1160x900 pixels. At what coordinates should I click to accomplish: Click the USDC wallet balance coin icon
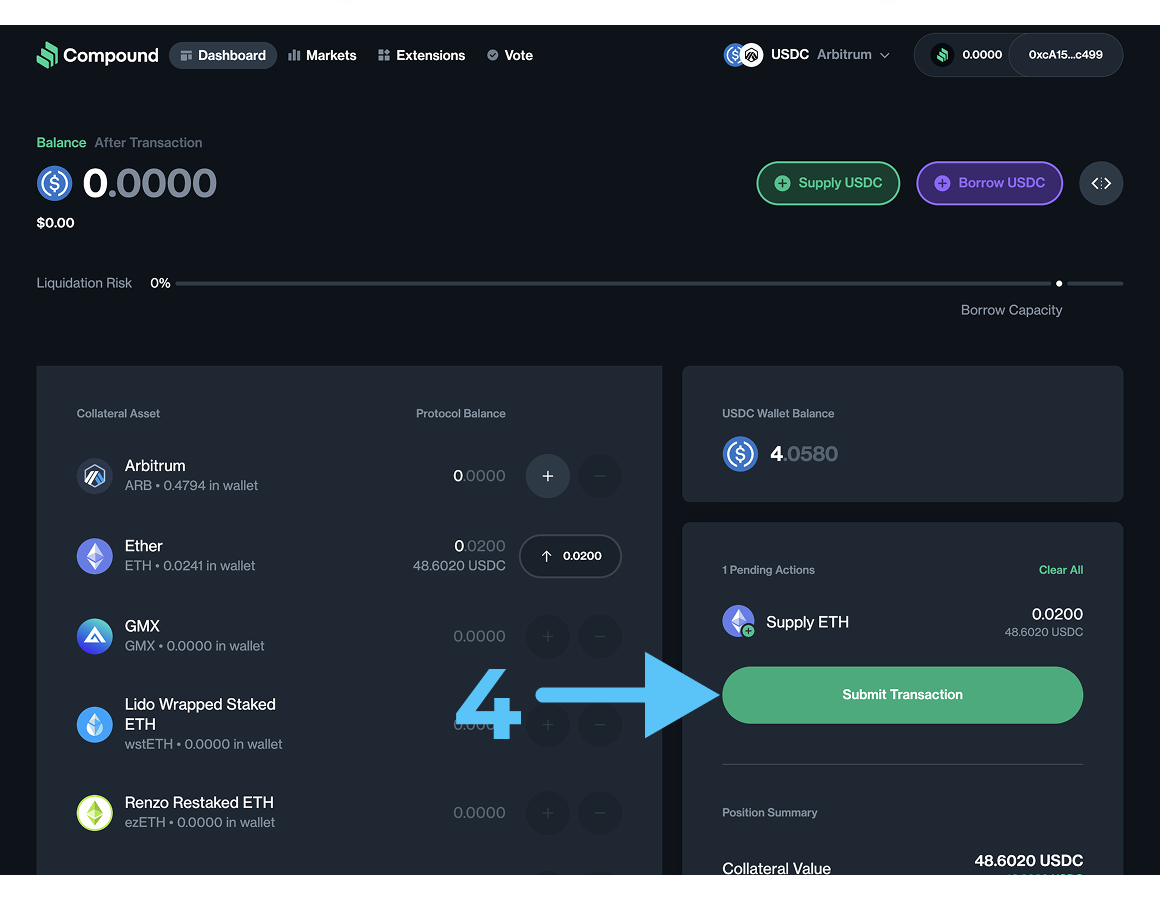click(x=740, y=454)
